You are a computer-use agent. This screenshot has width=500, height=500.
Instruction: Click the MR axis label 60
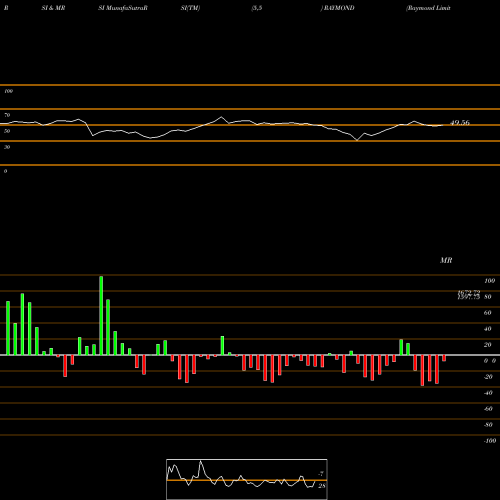click(x=487, y=313)
